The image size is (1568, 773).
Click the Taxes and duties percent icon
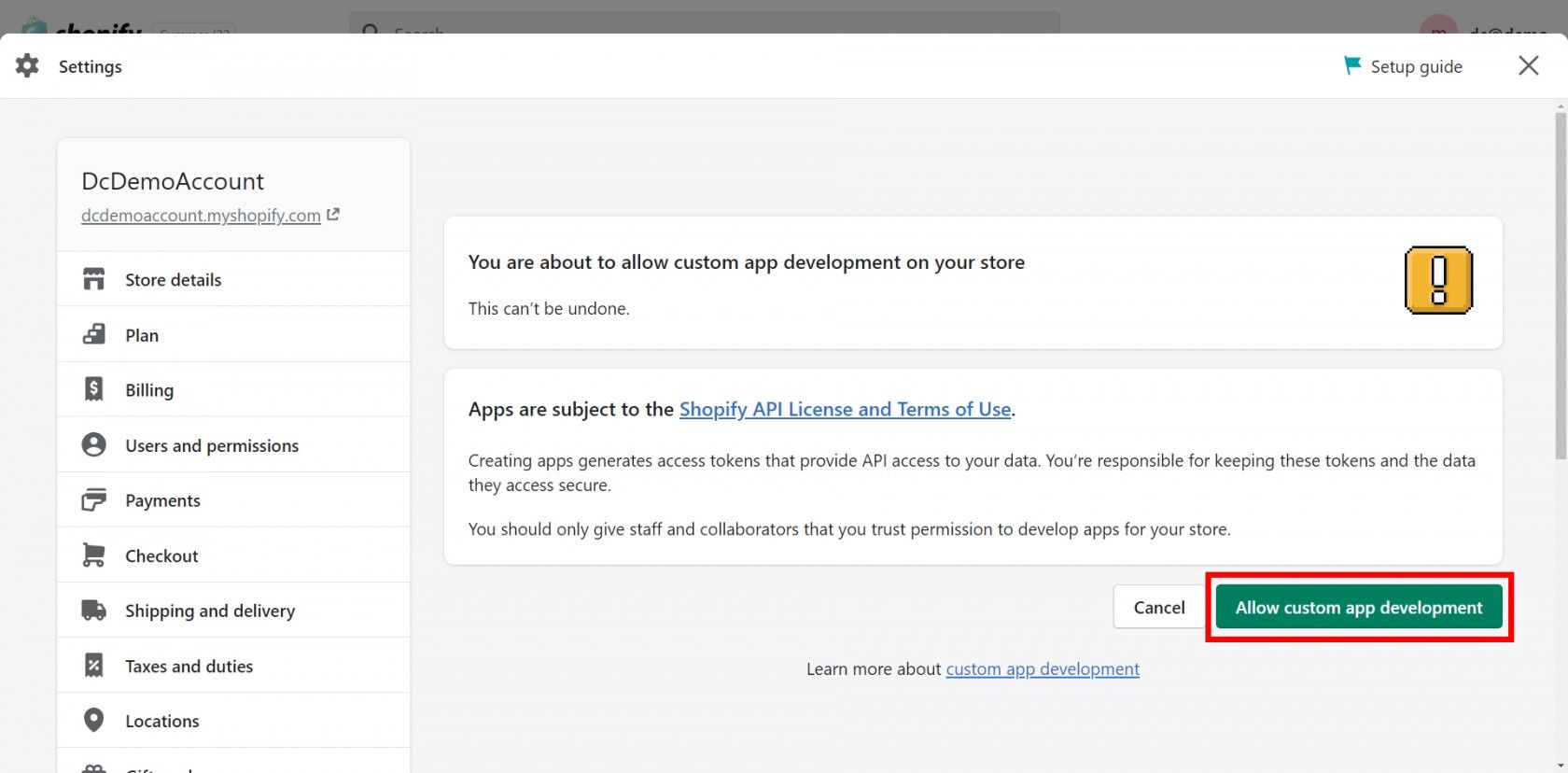coord(93,666)
